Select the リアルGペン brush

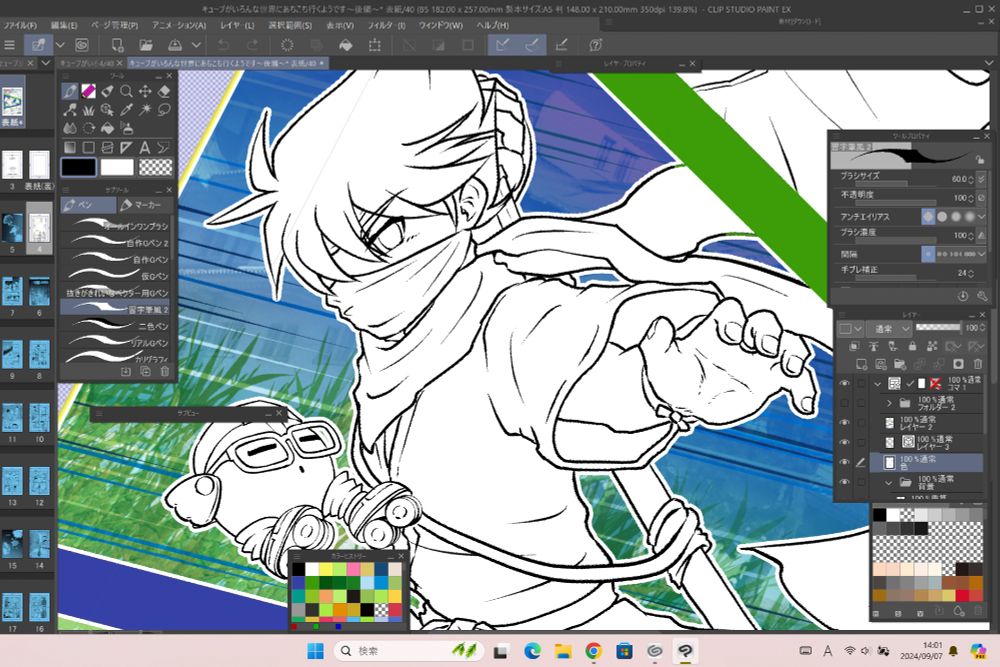coord(115,342)
